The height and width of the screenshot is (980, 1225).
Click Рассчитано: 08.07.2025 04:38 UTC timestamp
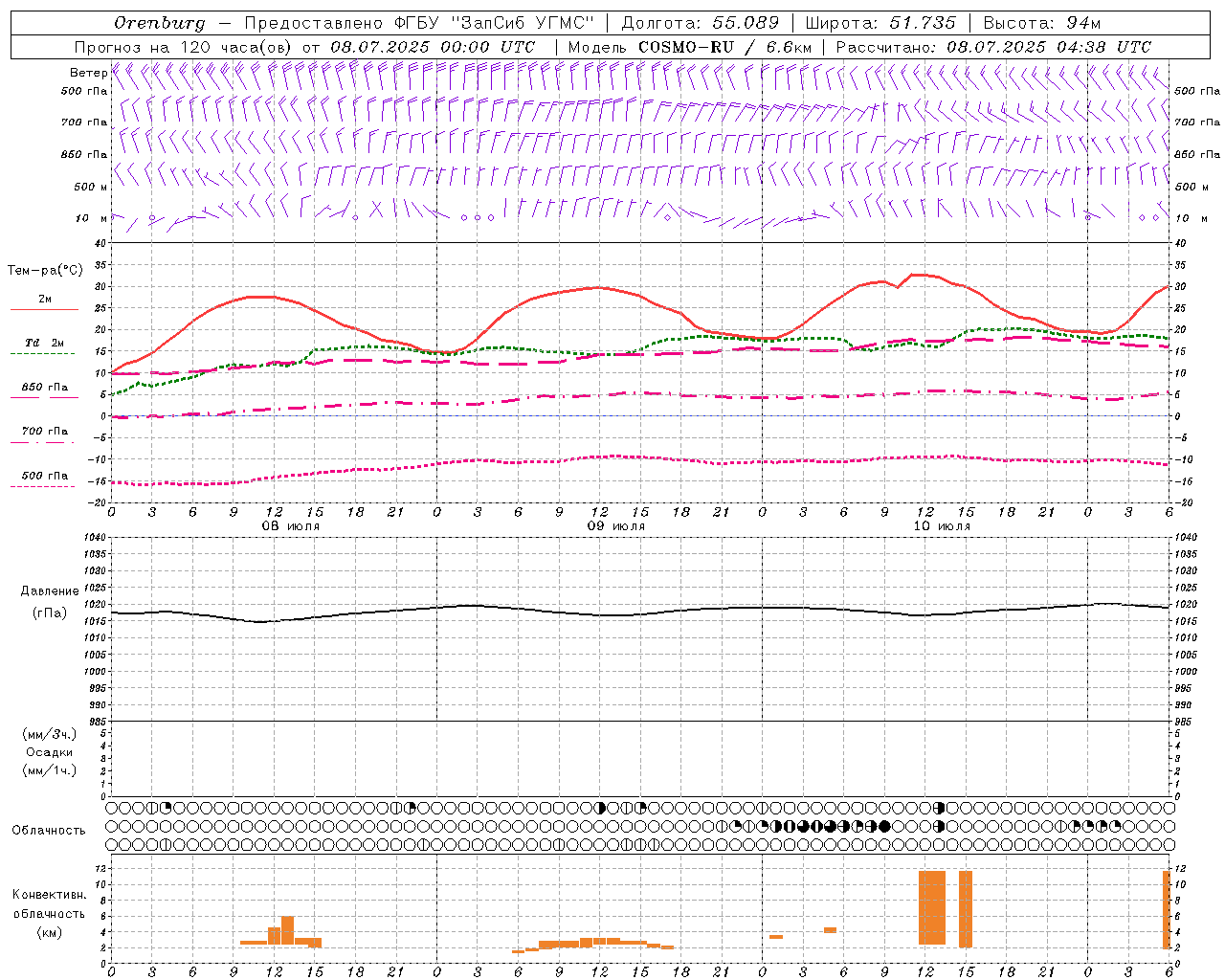click(993, 47)
